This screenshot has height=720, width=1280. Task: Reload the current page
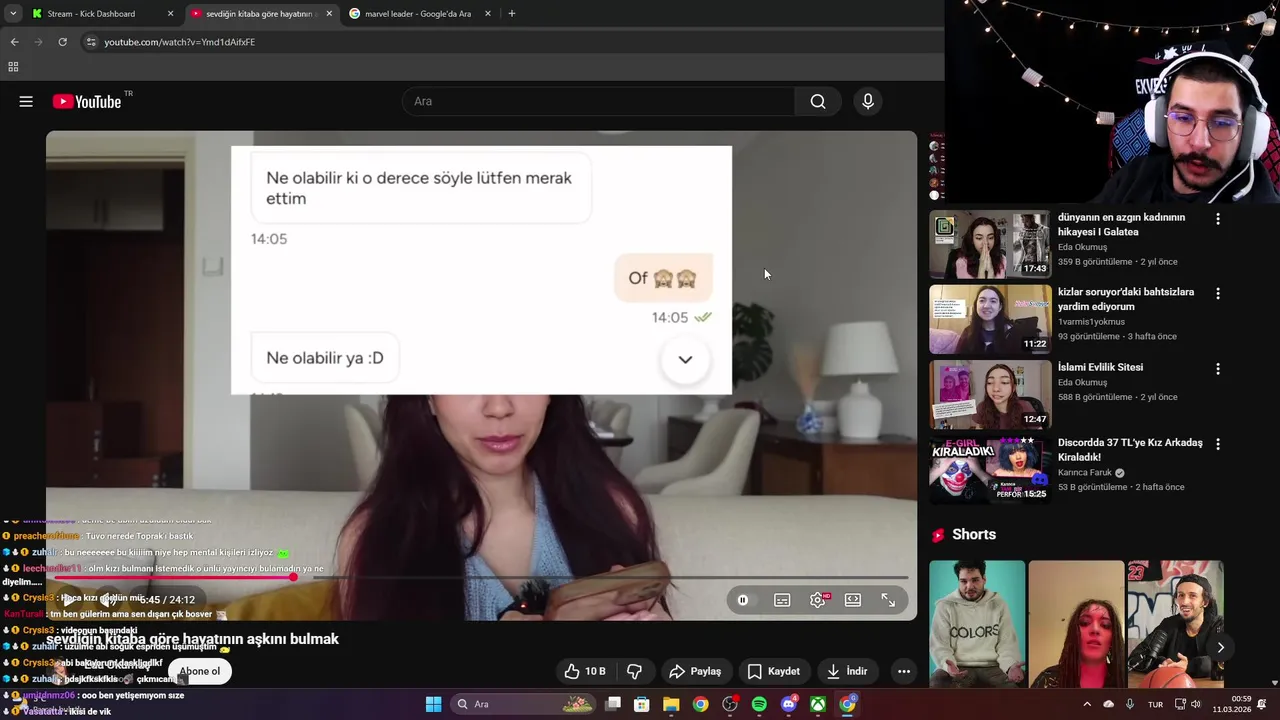pos(62,42)
